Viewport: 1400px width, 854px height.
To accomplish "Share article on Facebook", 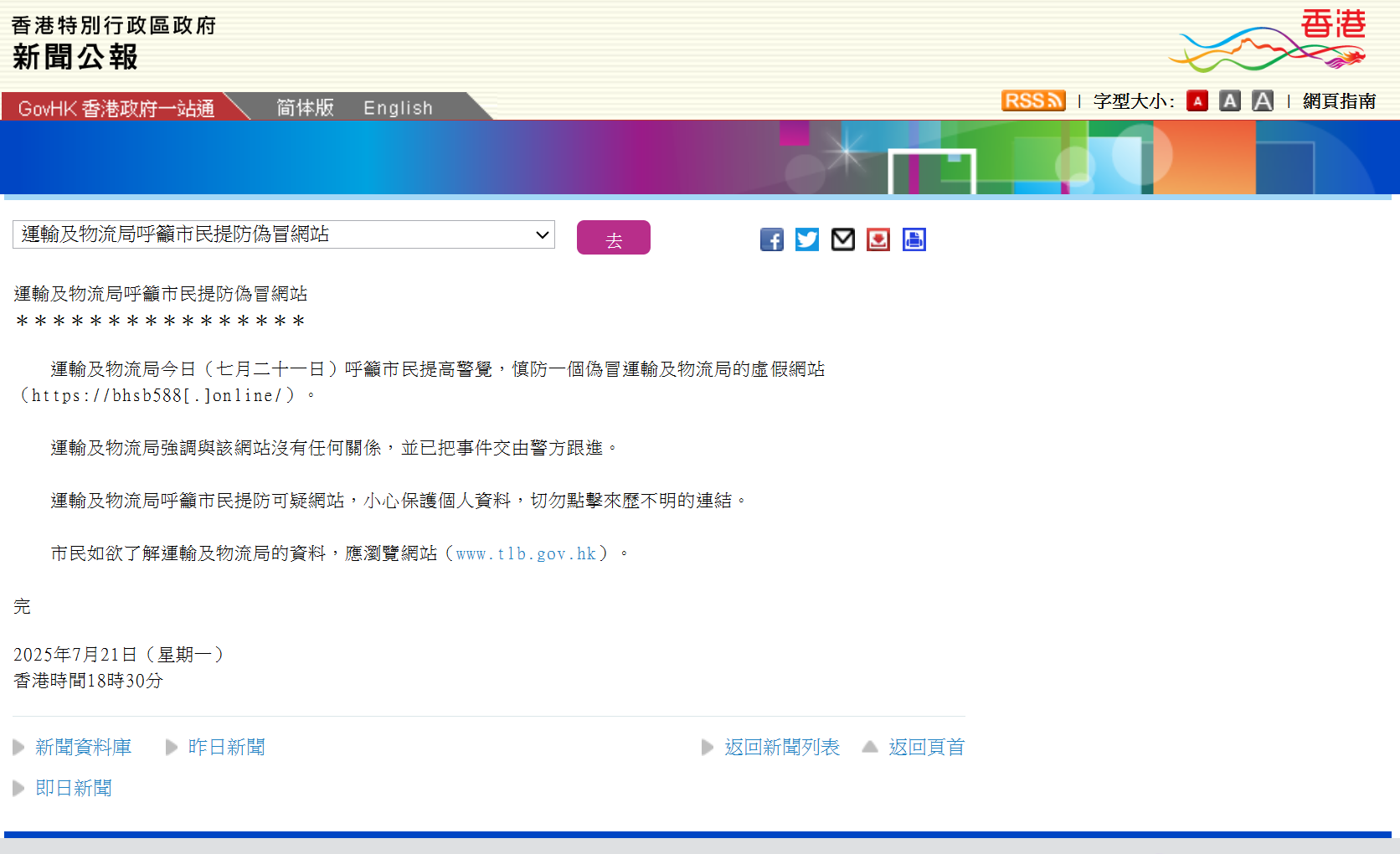I will (x=771, y=239).
